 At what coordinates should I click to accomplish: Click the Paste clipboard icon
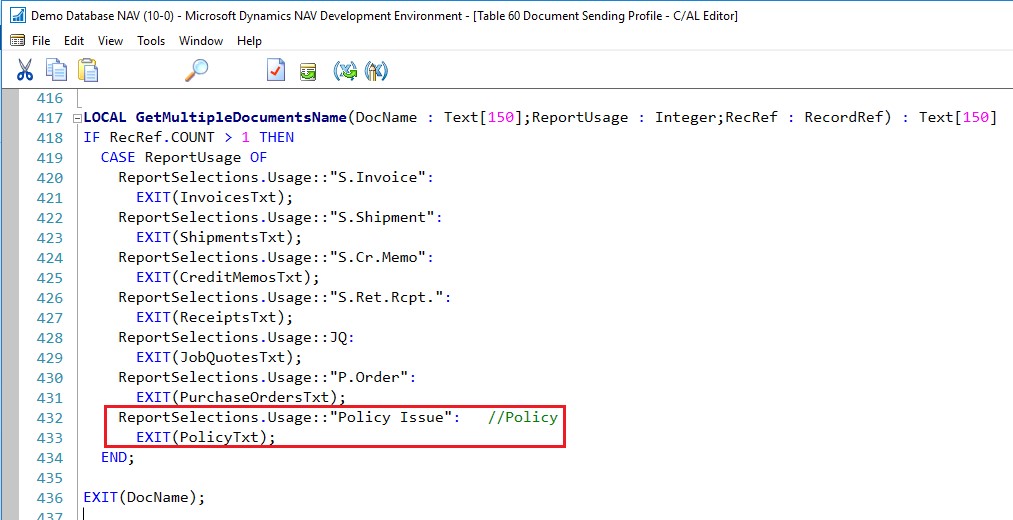click(88, 70)
